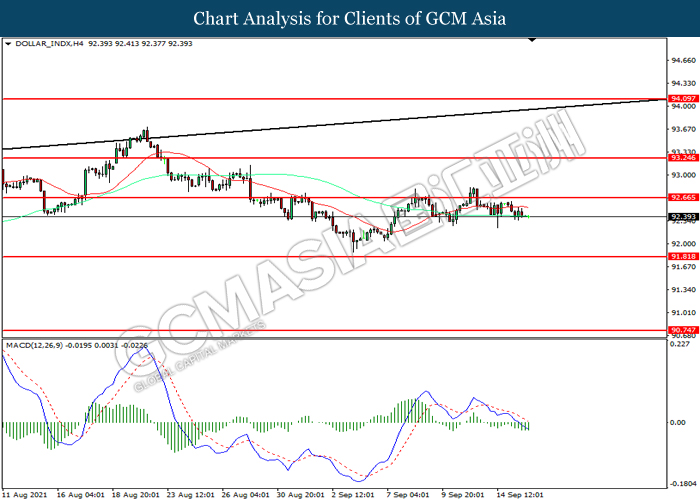Screen dimensions: 700x500
Task: Click the 30 Aug 20:01 time label
Action: click(x=300, y=495)
